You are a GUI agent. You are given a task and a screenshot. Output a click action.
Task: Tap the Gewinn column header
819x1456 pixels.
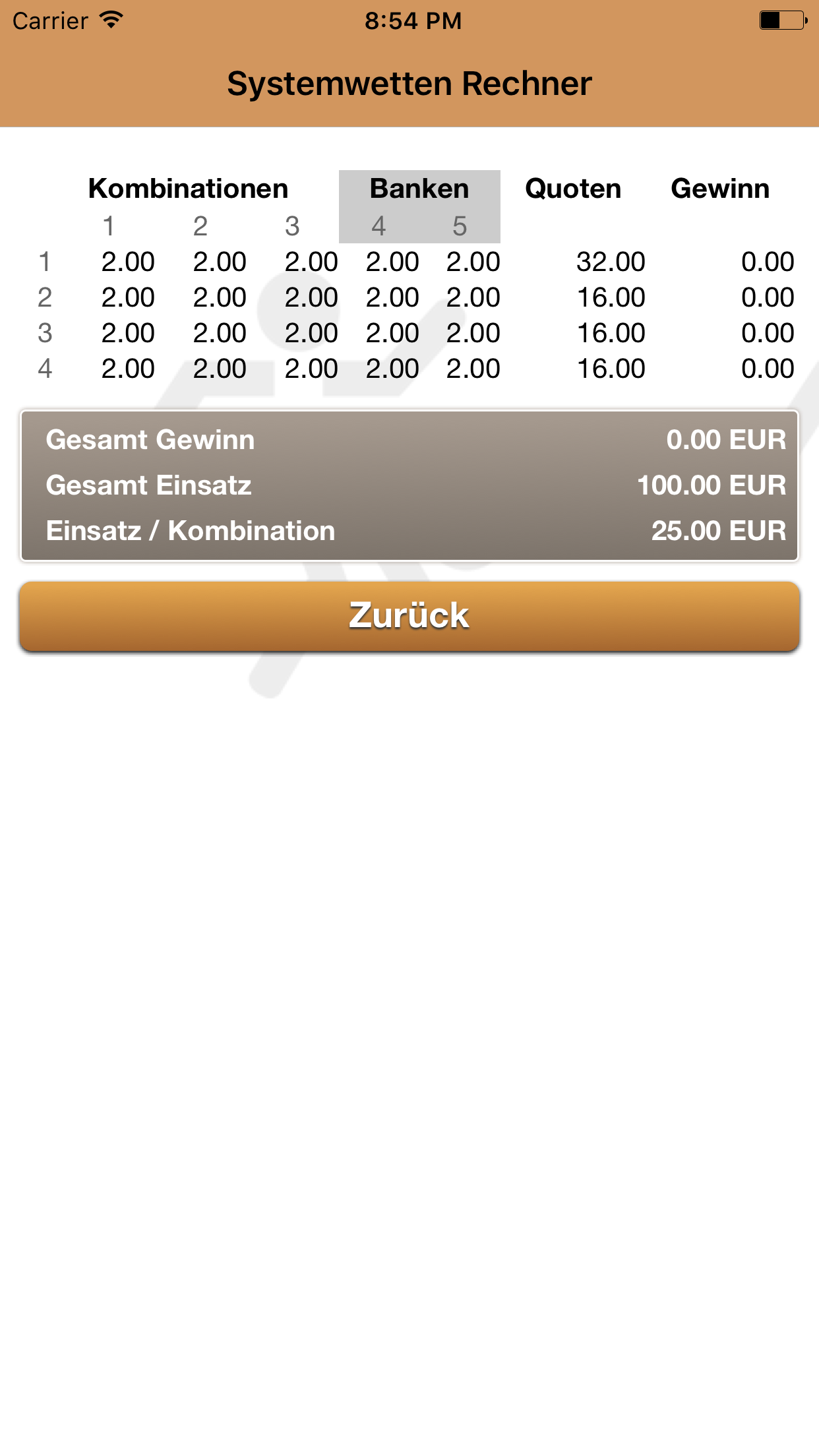[720, 189]
